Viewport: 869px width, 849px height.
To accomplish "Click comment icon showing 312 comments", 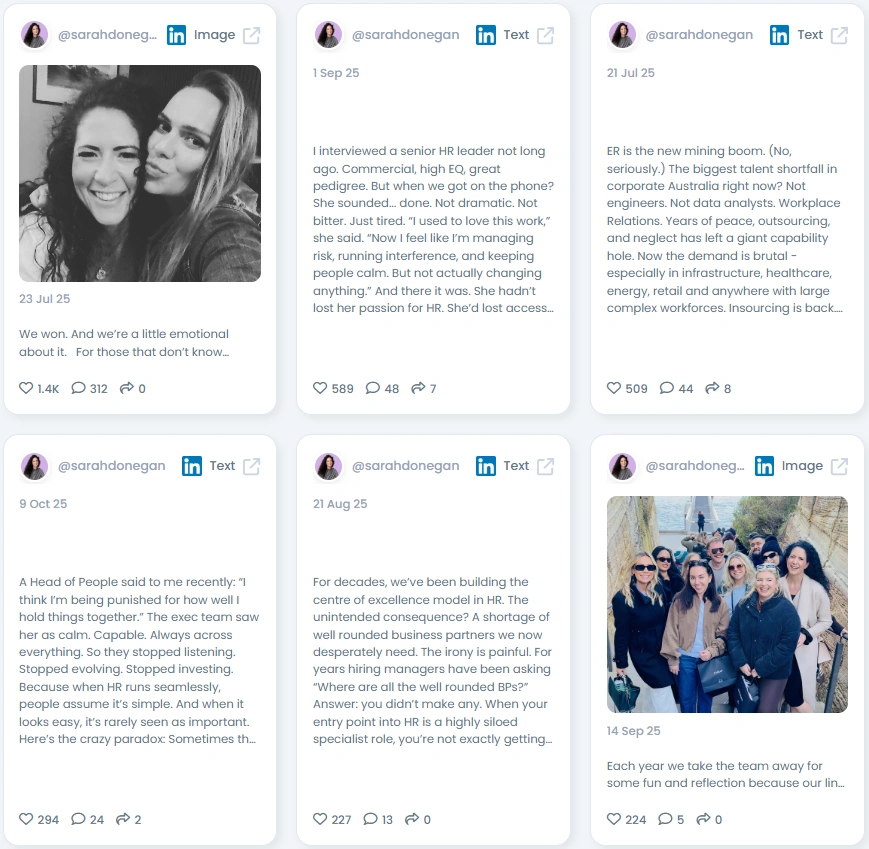I will (x=78, y=388).
